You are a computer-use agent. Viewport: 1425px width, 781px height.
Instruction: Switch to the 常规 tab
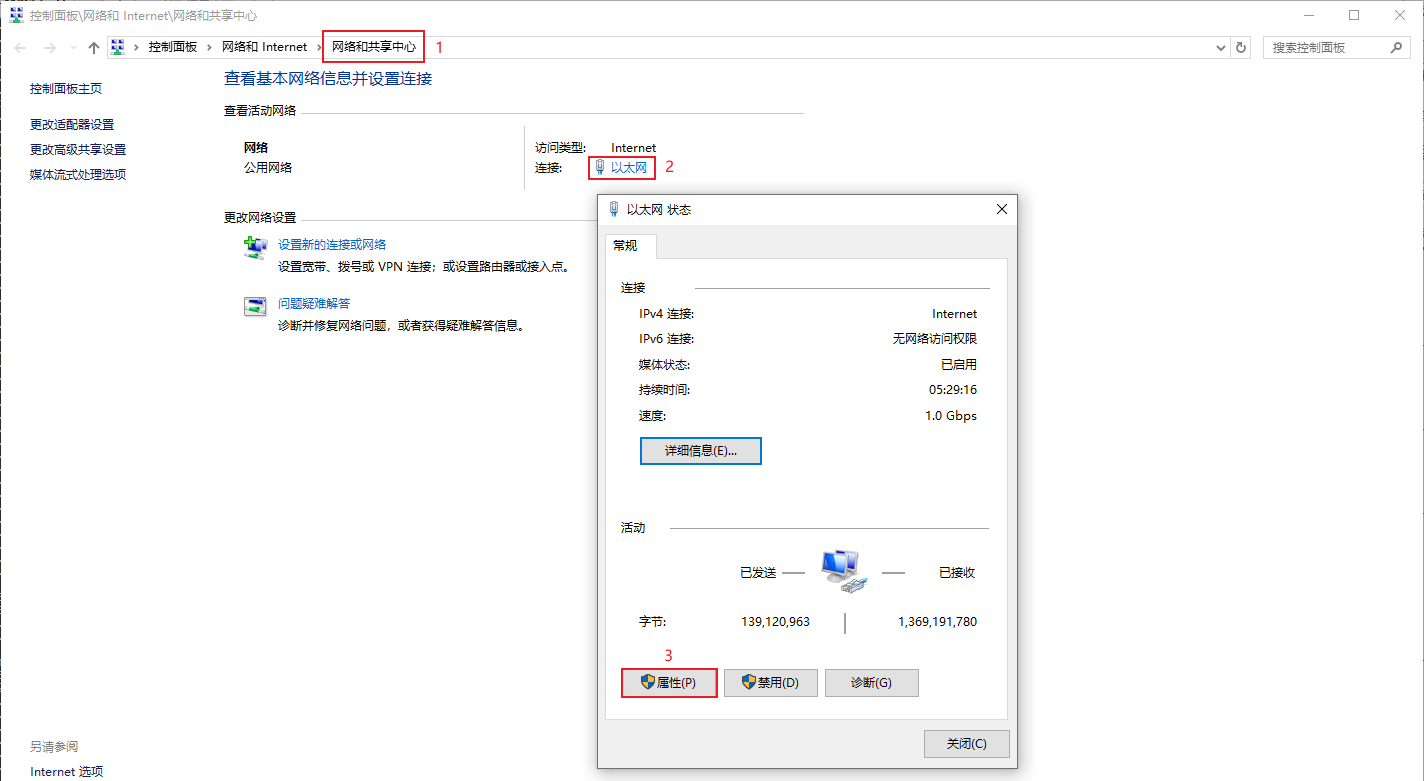(630, 243)
